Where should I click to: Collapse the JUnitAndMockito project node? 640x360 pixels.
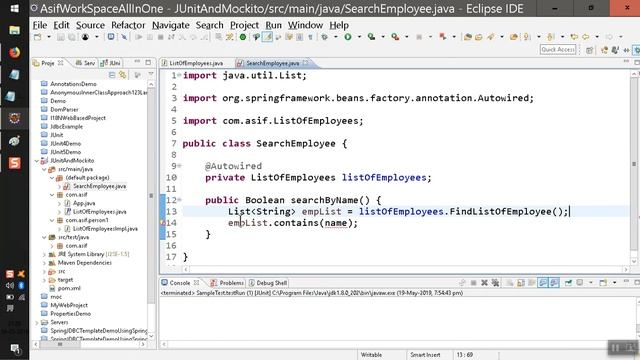coord(37,161)
